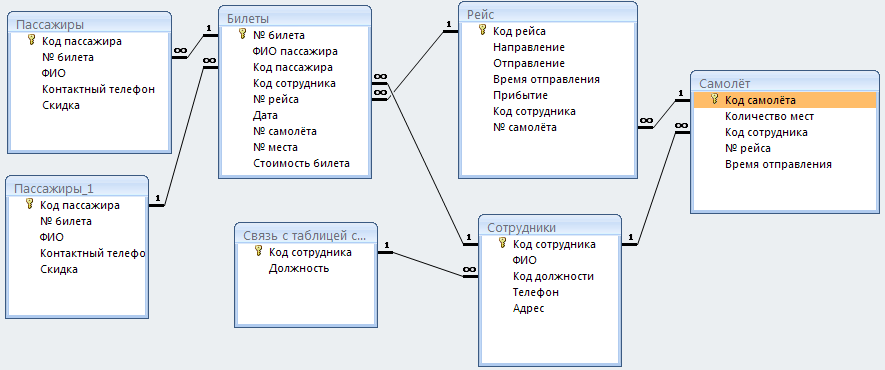Image resolution: width=885 pixels, height=370 pixels.
Task: Select № рейса field in Самолёт table
Action: click(x=748, y=148)
